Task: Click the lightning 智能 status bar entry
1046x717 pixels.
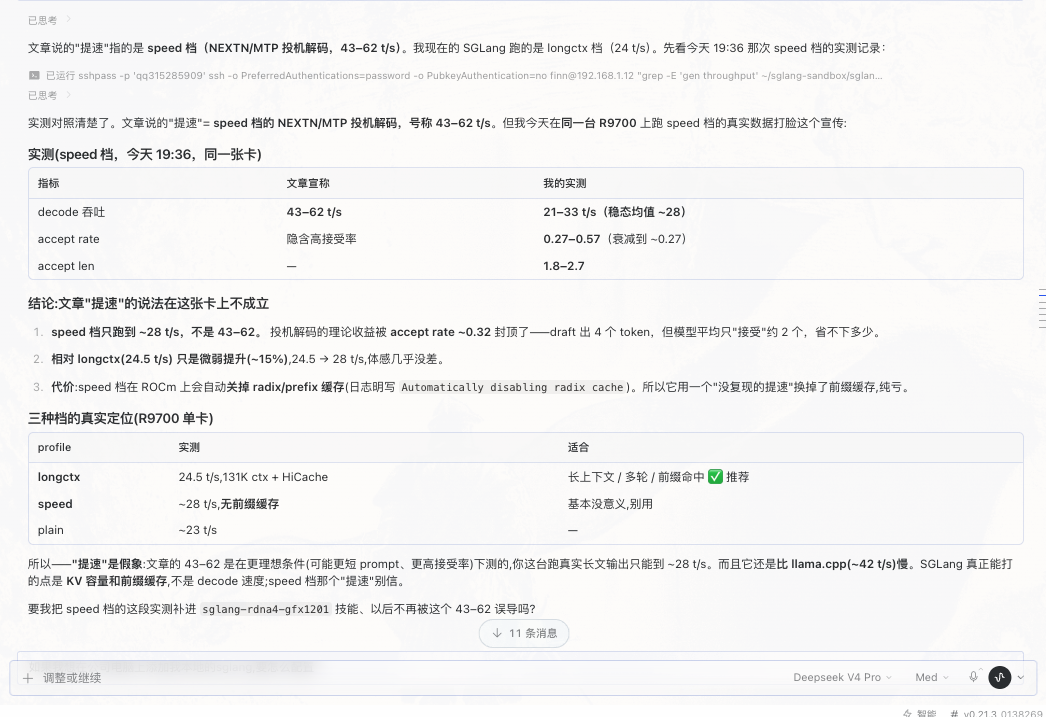Action: (919, 714)
